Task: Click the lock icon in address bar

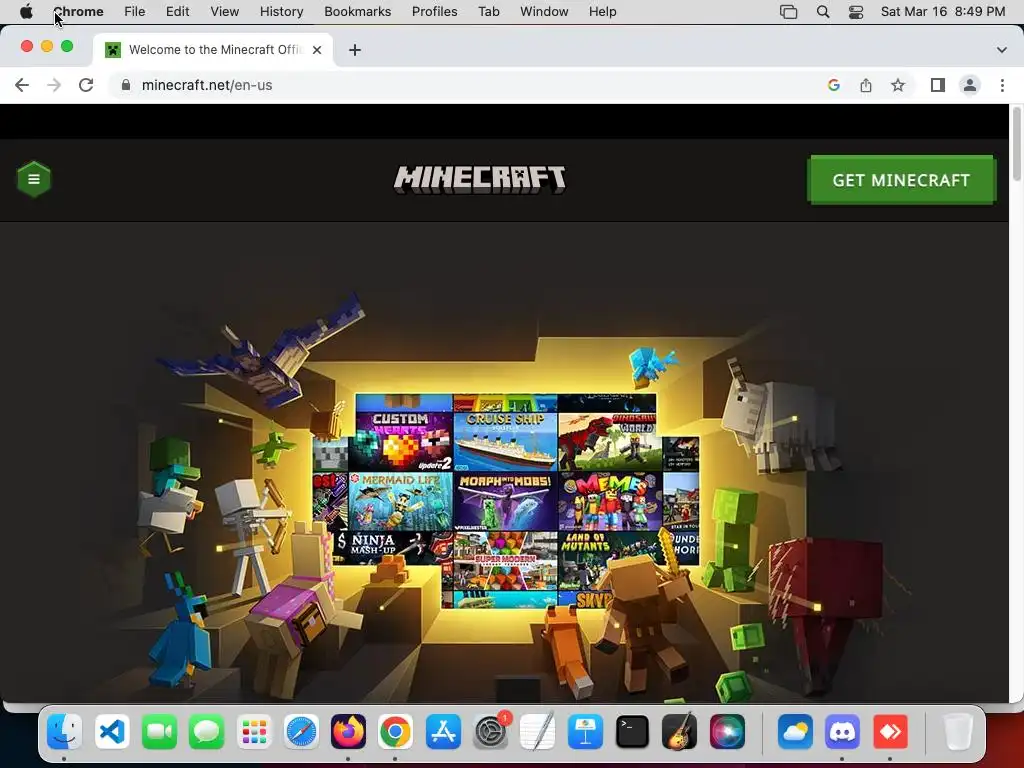Action: (126, 85)
